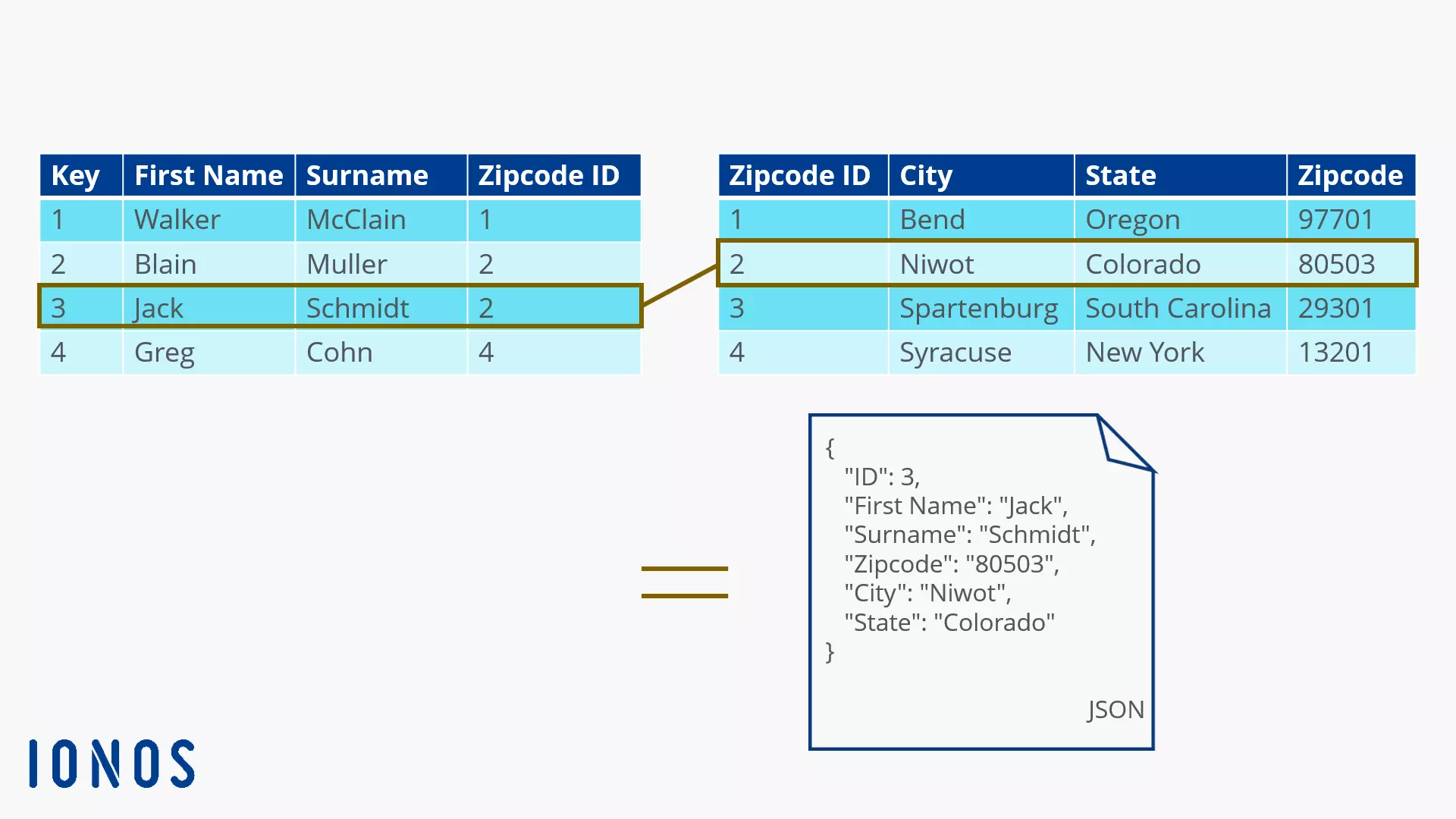
Task: Toggle highlighted row 3 in left table
Action: (x=339, y=308)
